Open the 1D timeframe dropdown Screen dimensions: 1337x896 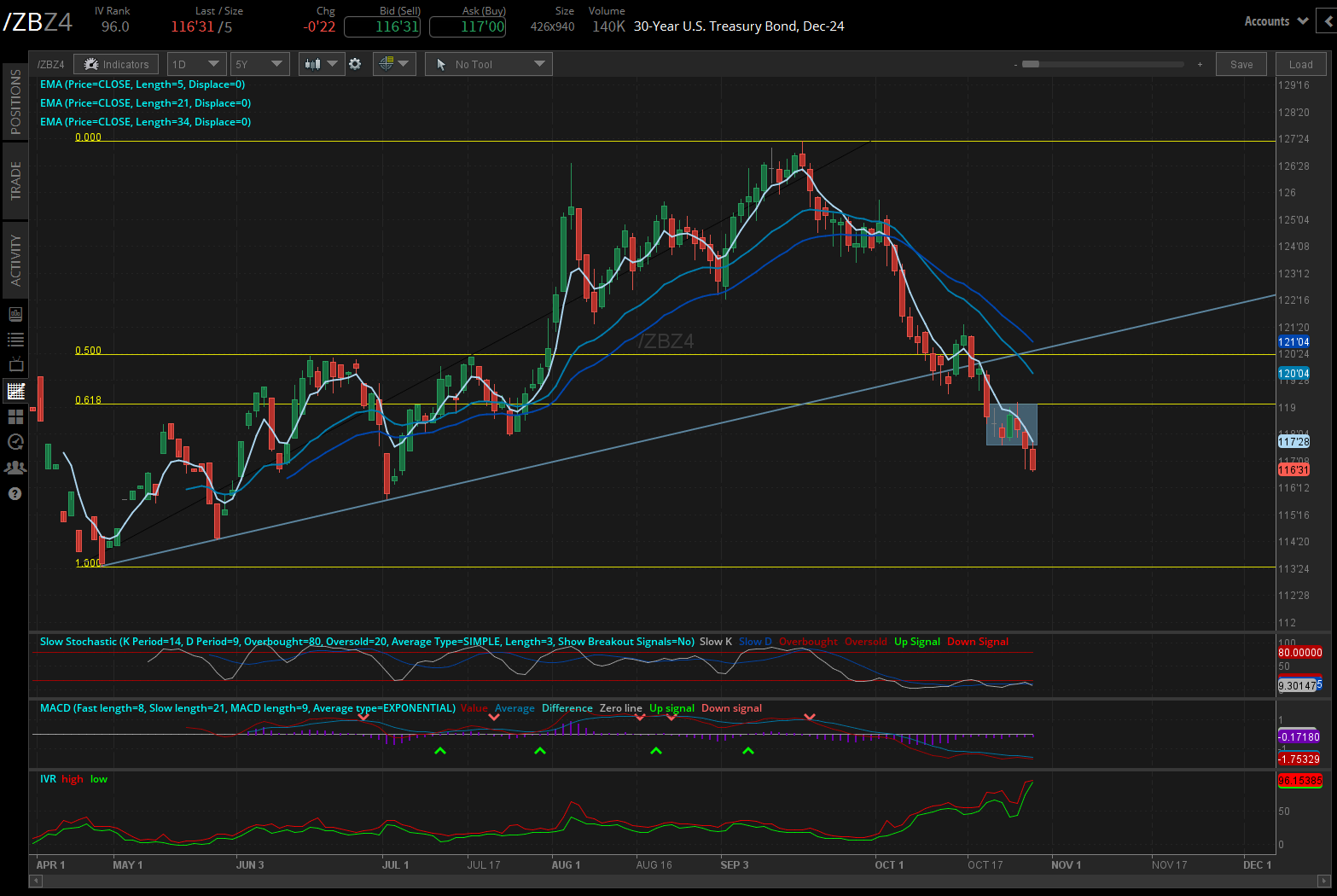[196, 63]
